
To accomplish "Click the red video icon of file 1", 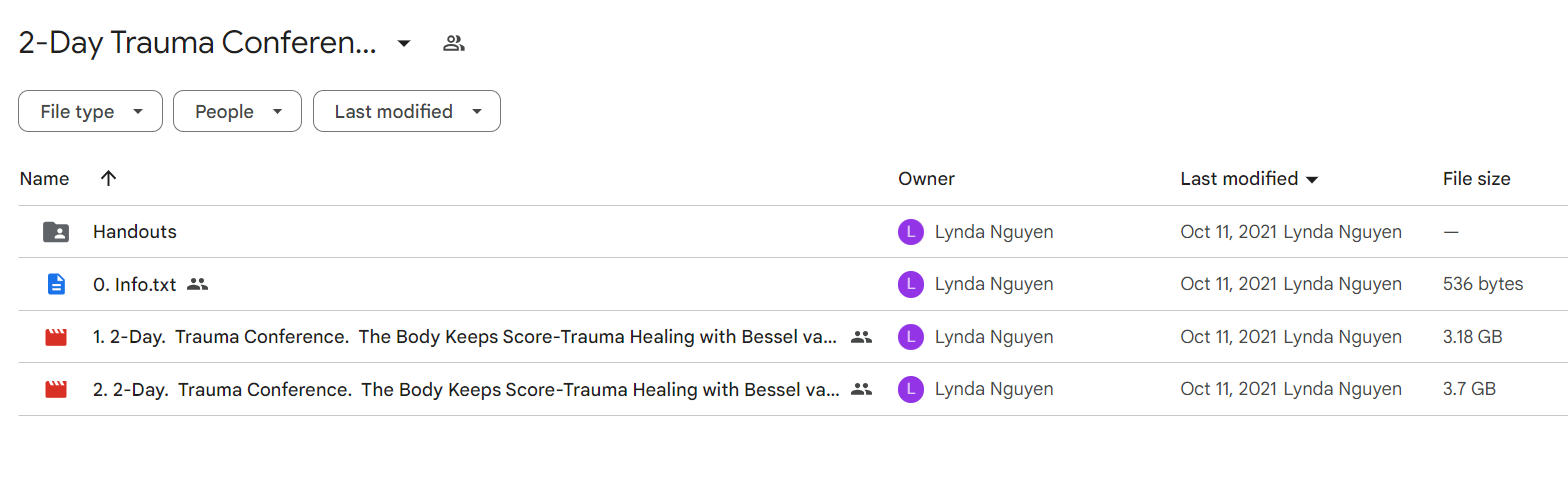I will tap(56, 337).
